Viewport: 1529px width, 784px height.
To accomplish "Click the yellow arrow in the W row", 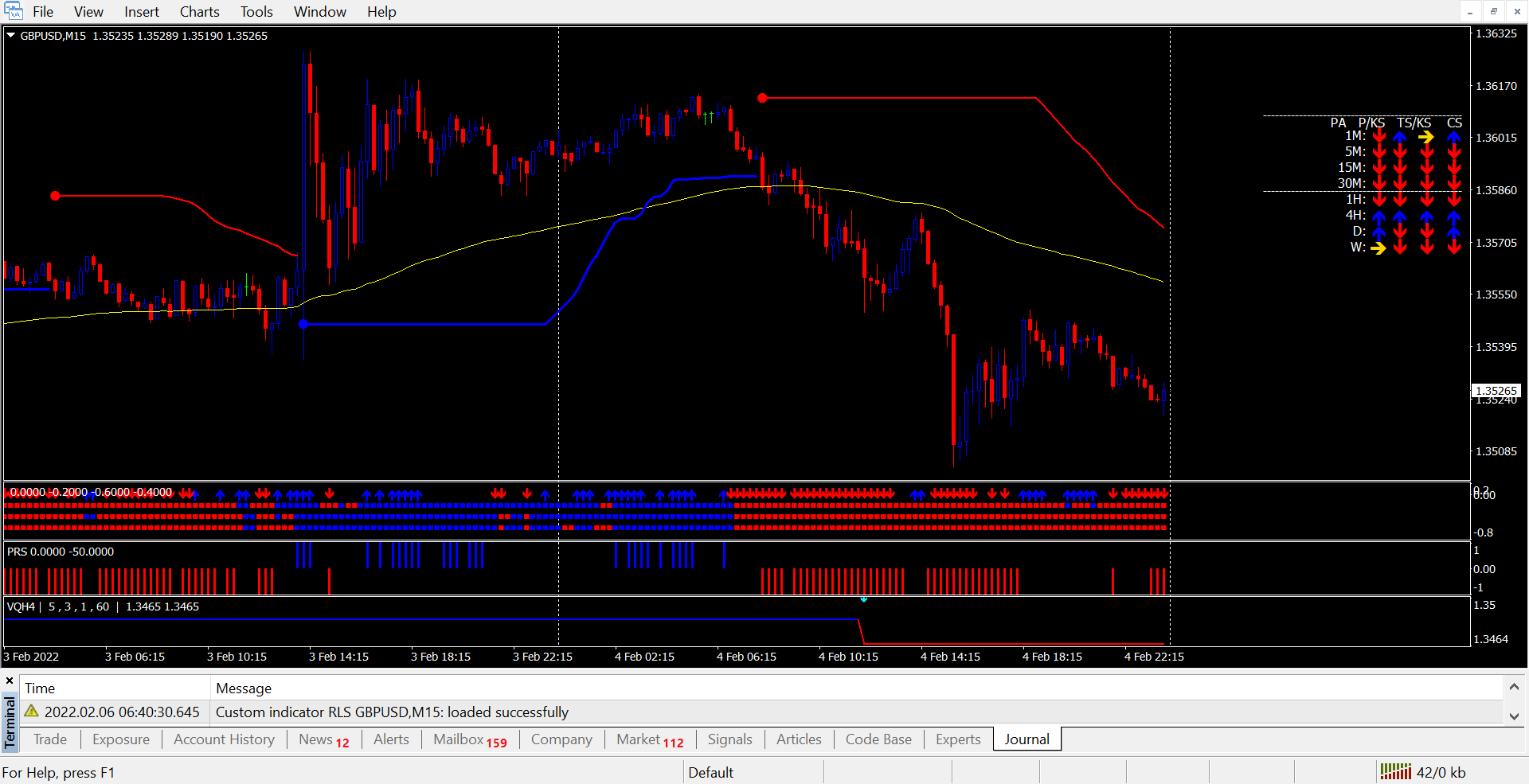I will tap(1378, 248).
